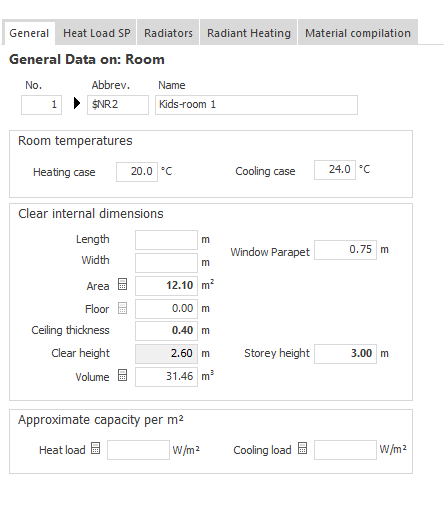Edit Ceiling thickness field showing 0.40
444x507 pixels.
pos(166,331)
